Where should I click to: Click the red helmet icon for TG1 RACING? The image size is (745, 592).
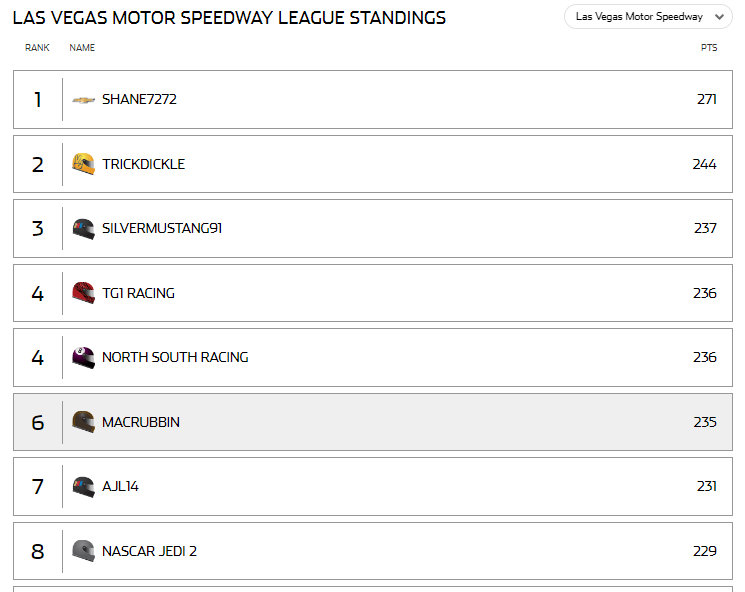click(84, 293)
